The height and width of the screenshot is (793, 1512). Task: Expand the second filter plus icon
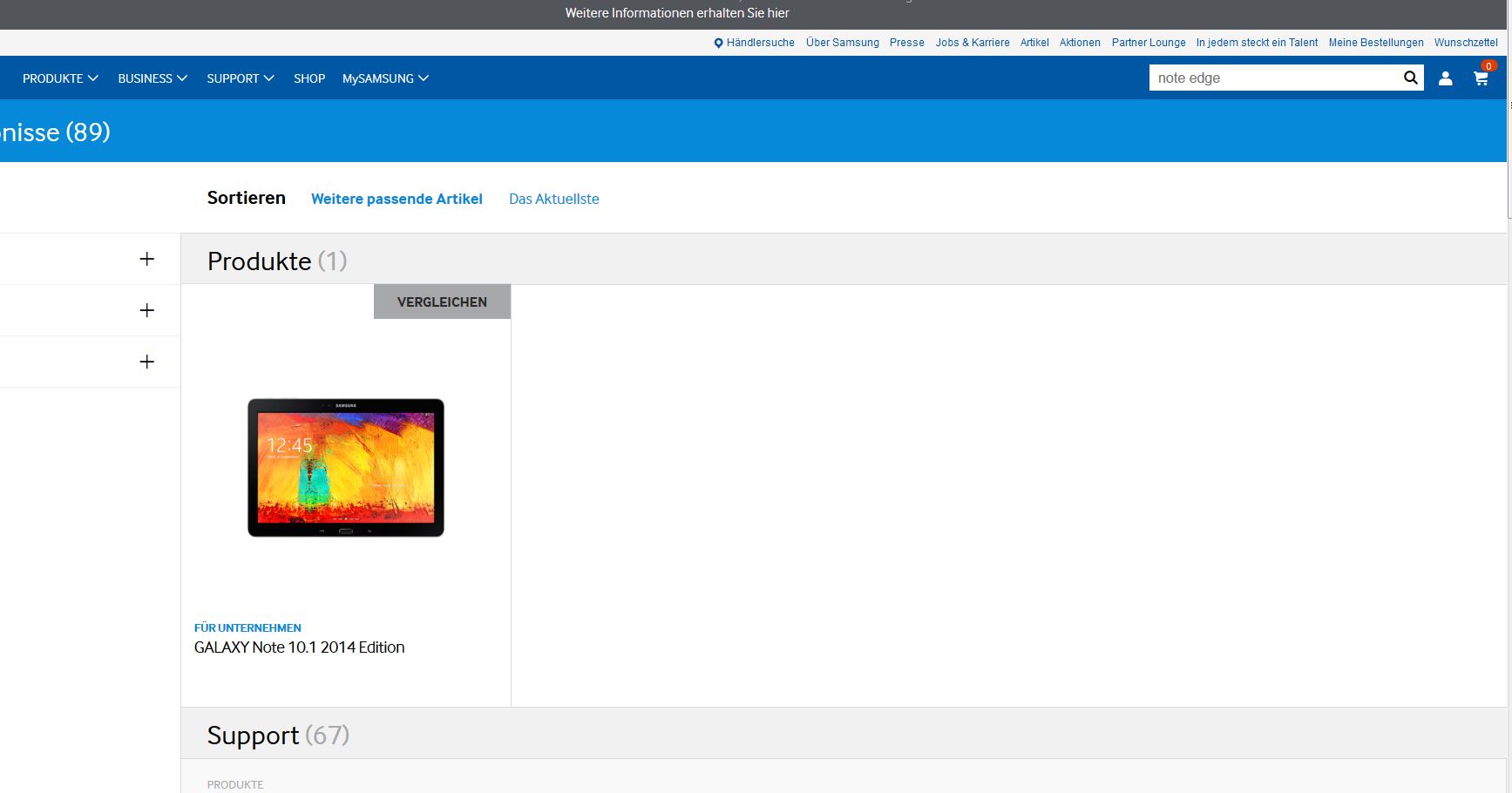point(146,310)
